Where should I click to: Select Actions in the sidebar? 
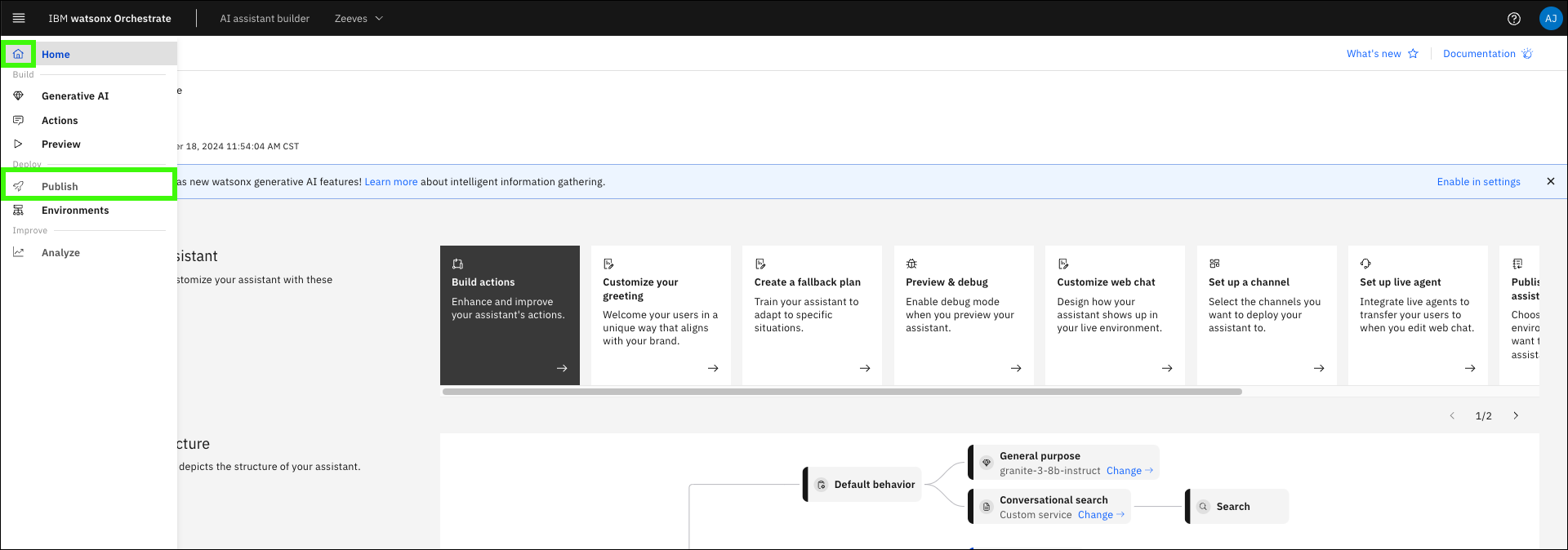pos(60,120)
